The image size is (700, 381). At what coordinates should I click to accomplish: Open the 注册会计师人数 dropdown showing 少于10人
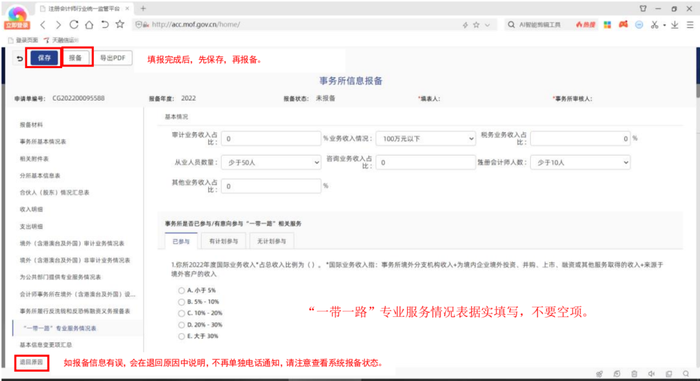coord(580,163)
